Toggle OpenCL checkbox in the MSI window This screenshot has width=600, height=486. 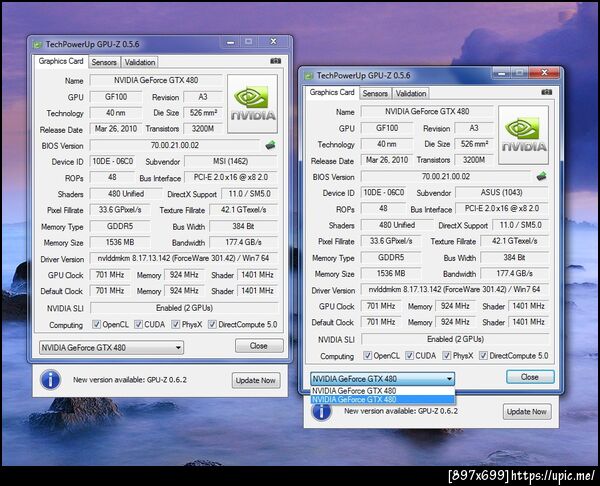click(x=96, y=325)
